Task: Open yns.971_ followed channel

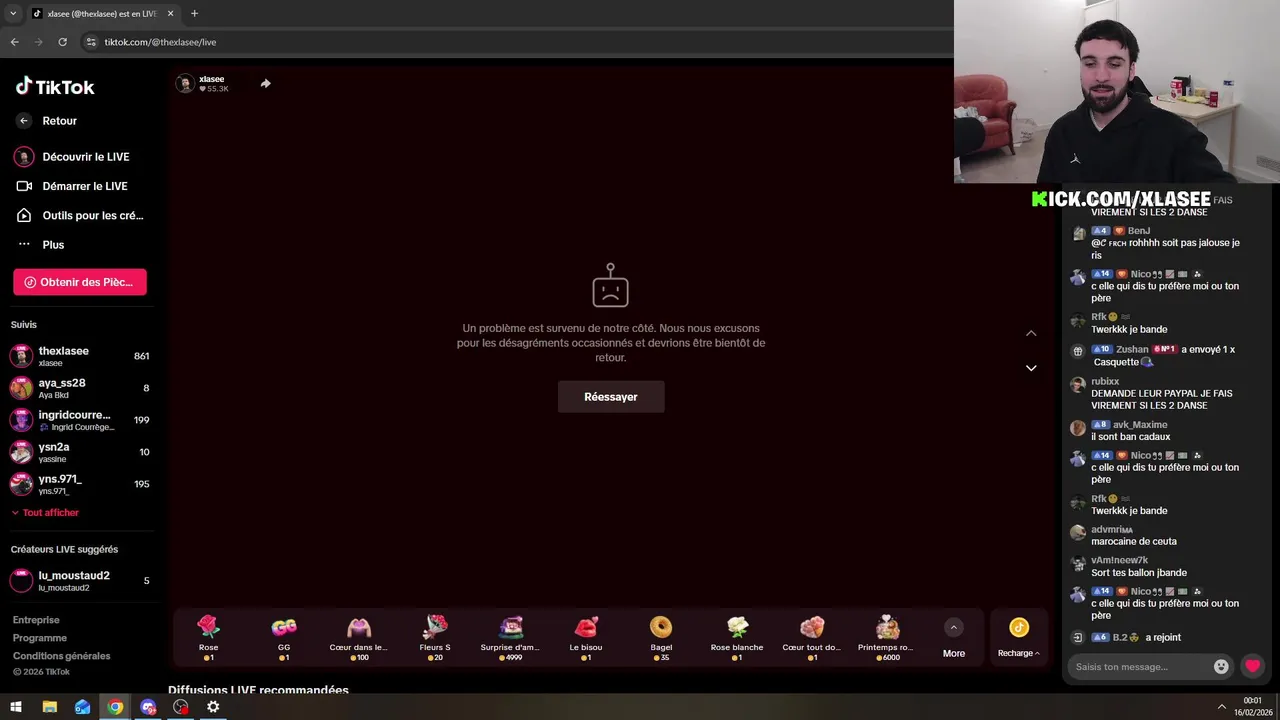Action: click(x=80, y=484)
